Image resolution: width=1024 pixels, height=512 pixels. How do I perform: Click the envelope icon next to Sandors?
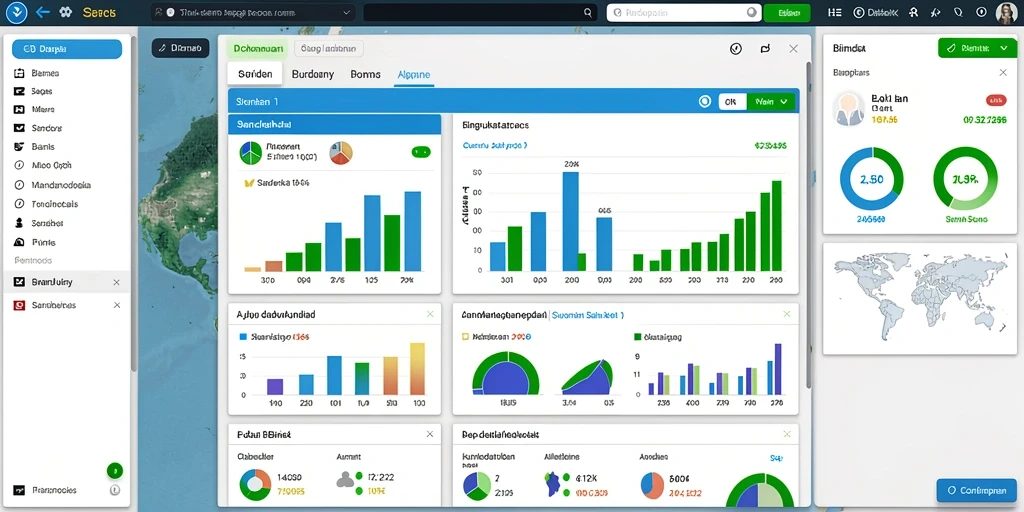pos(19,128)
